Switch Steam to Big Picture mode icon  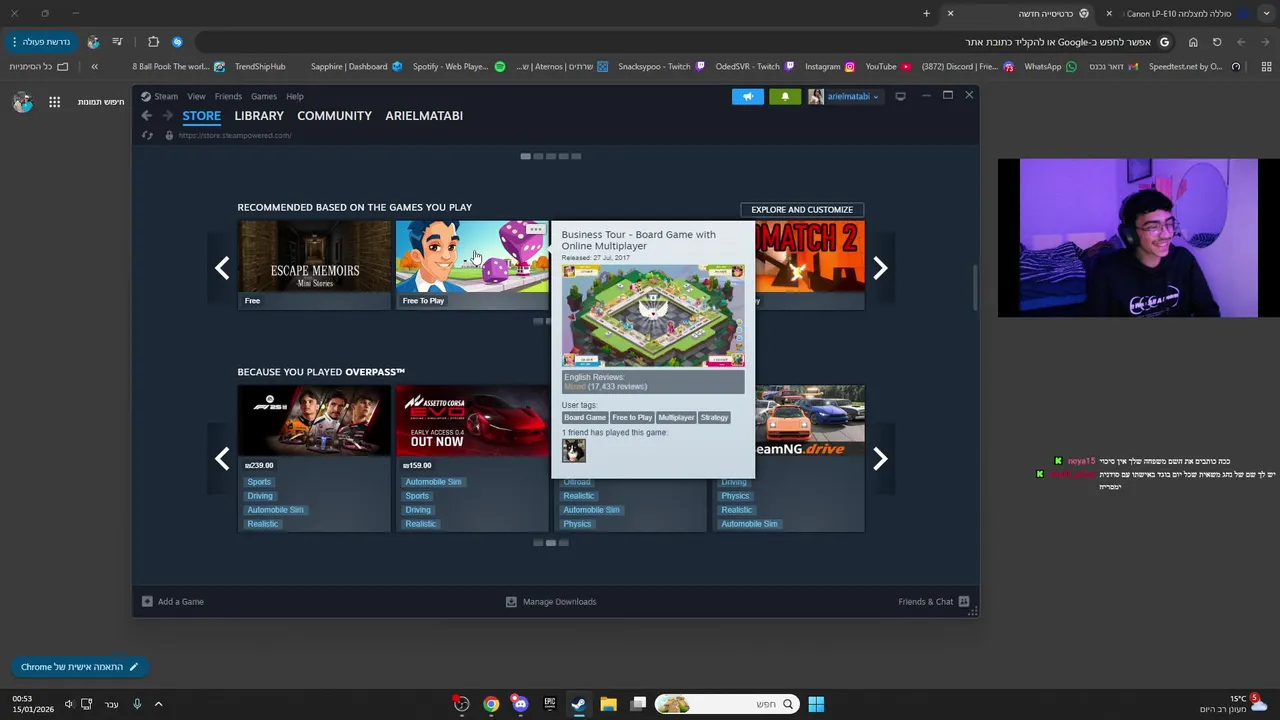click(900, 96)
